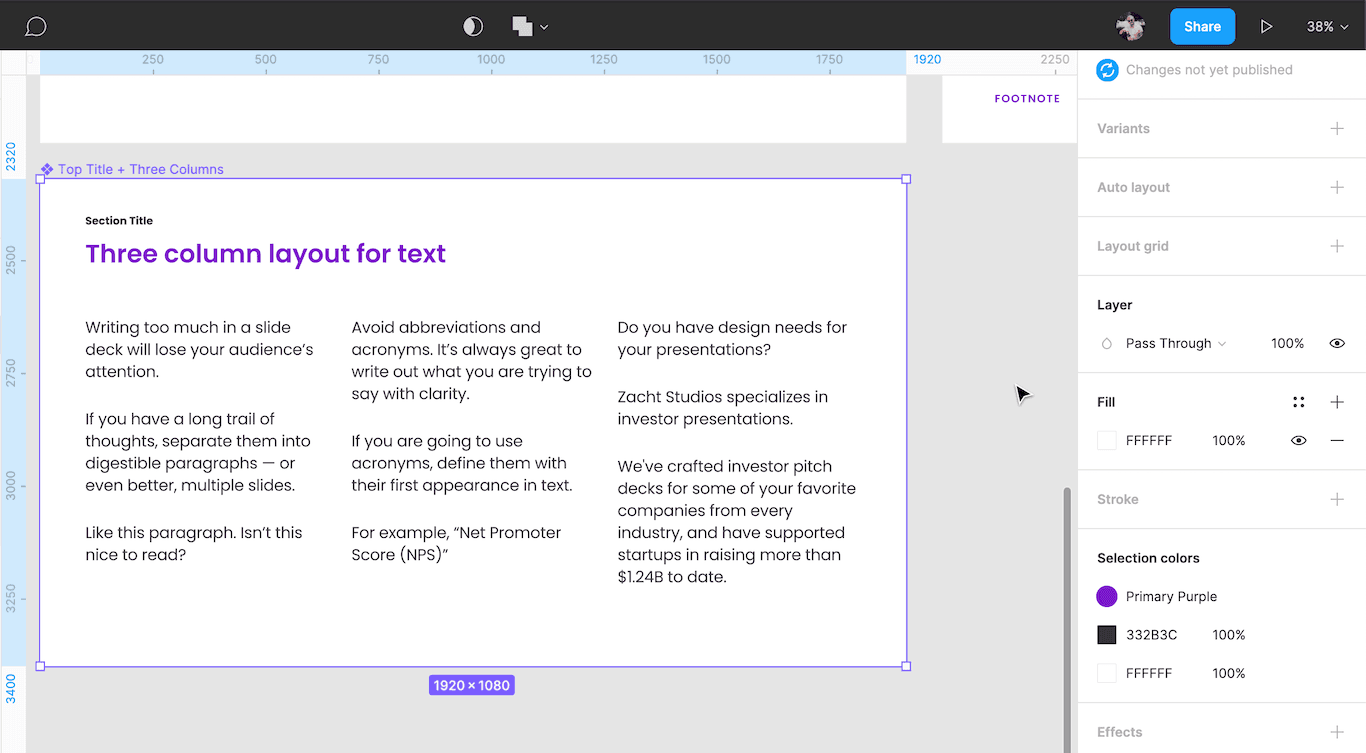Viewport: 1366px width, 753px height.
Task: Open the Pass Through blend mode dropdown
Action: coord(1175,343)
